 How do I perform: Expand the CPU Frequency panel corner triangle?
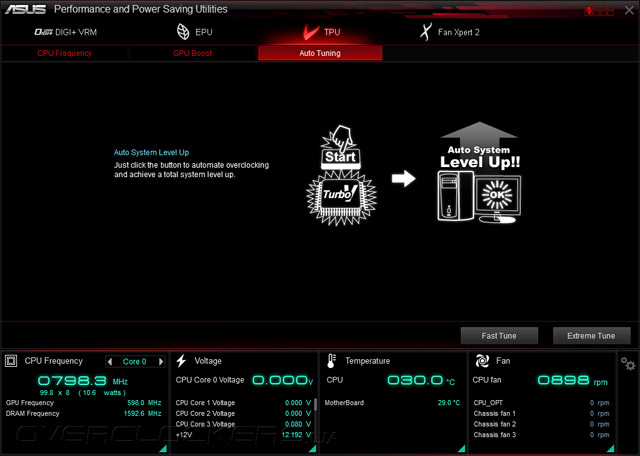coord(163,449)
